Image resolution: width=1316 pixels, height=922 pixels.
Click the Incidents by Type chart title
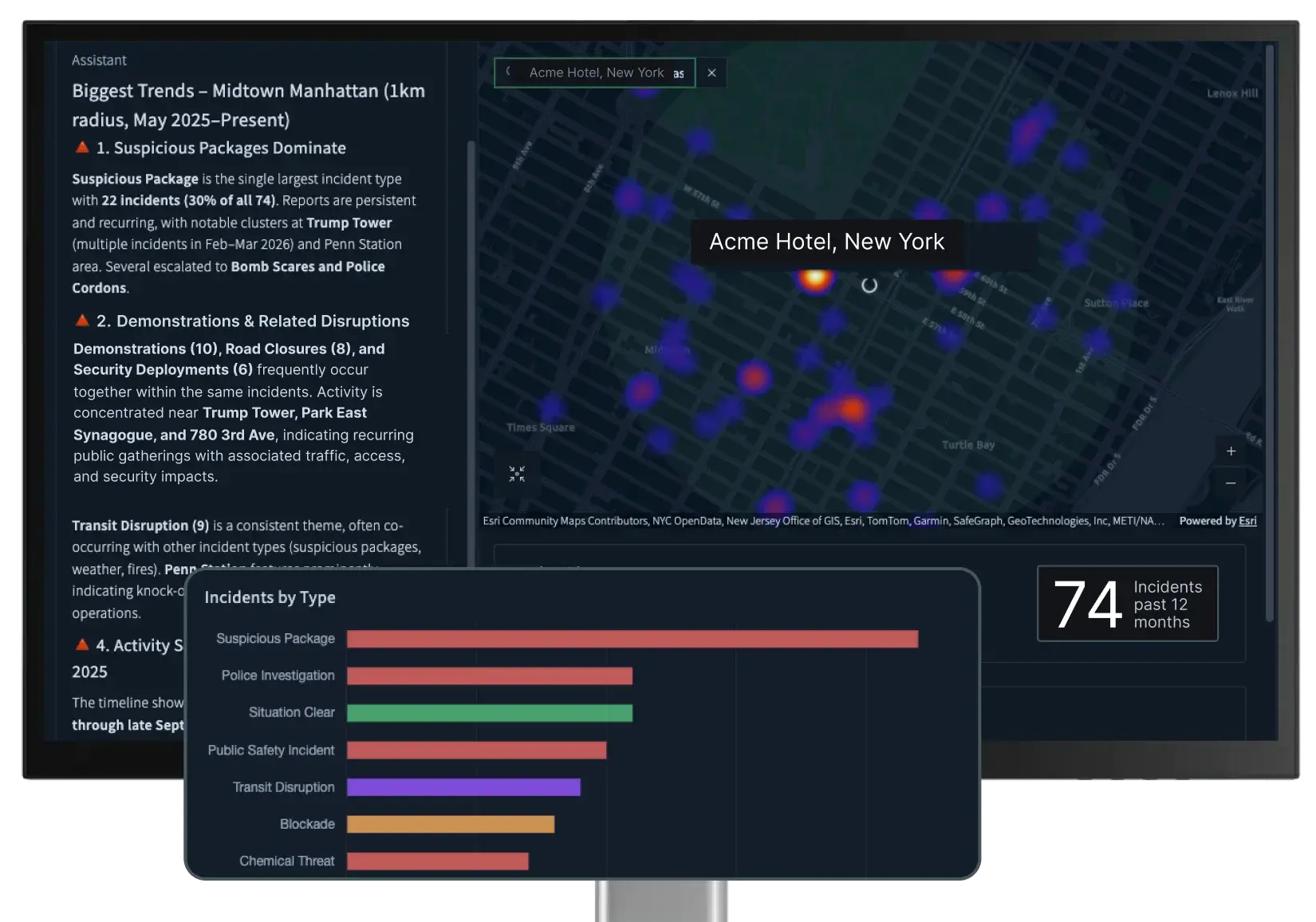tap(270, 597)
